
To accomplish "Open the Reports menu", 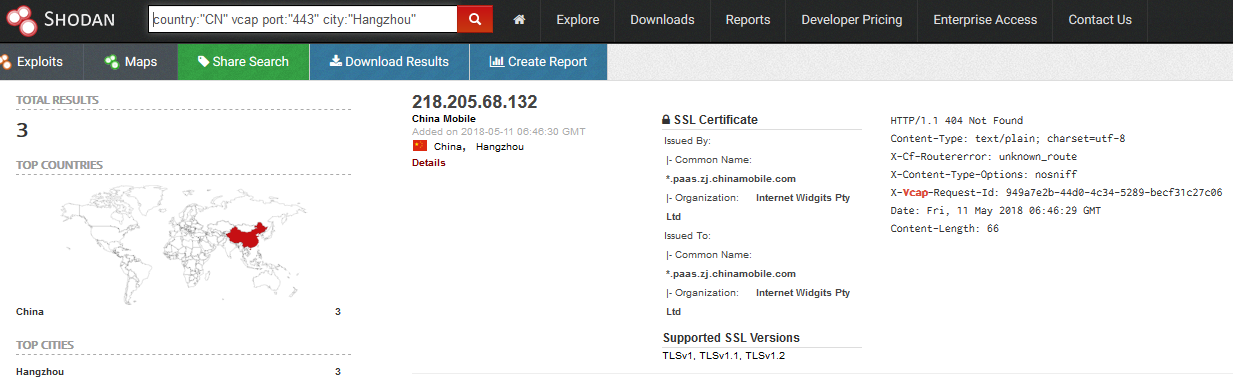I will coord(748,19).
